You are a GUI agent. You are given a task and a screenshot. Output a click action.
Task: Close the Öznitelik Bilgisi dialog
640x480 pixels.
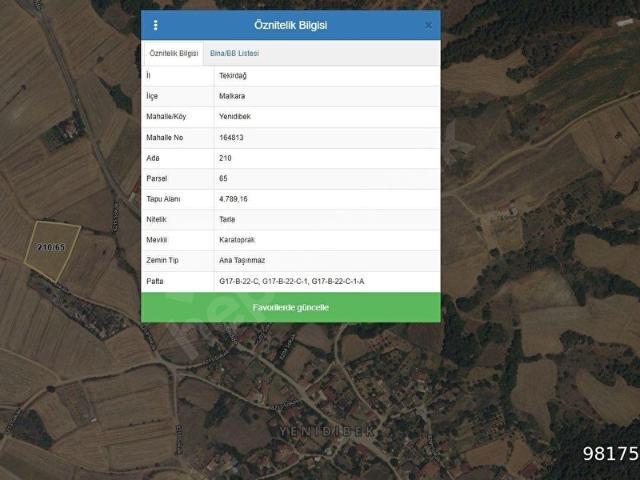click(428, 26)
